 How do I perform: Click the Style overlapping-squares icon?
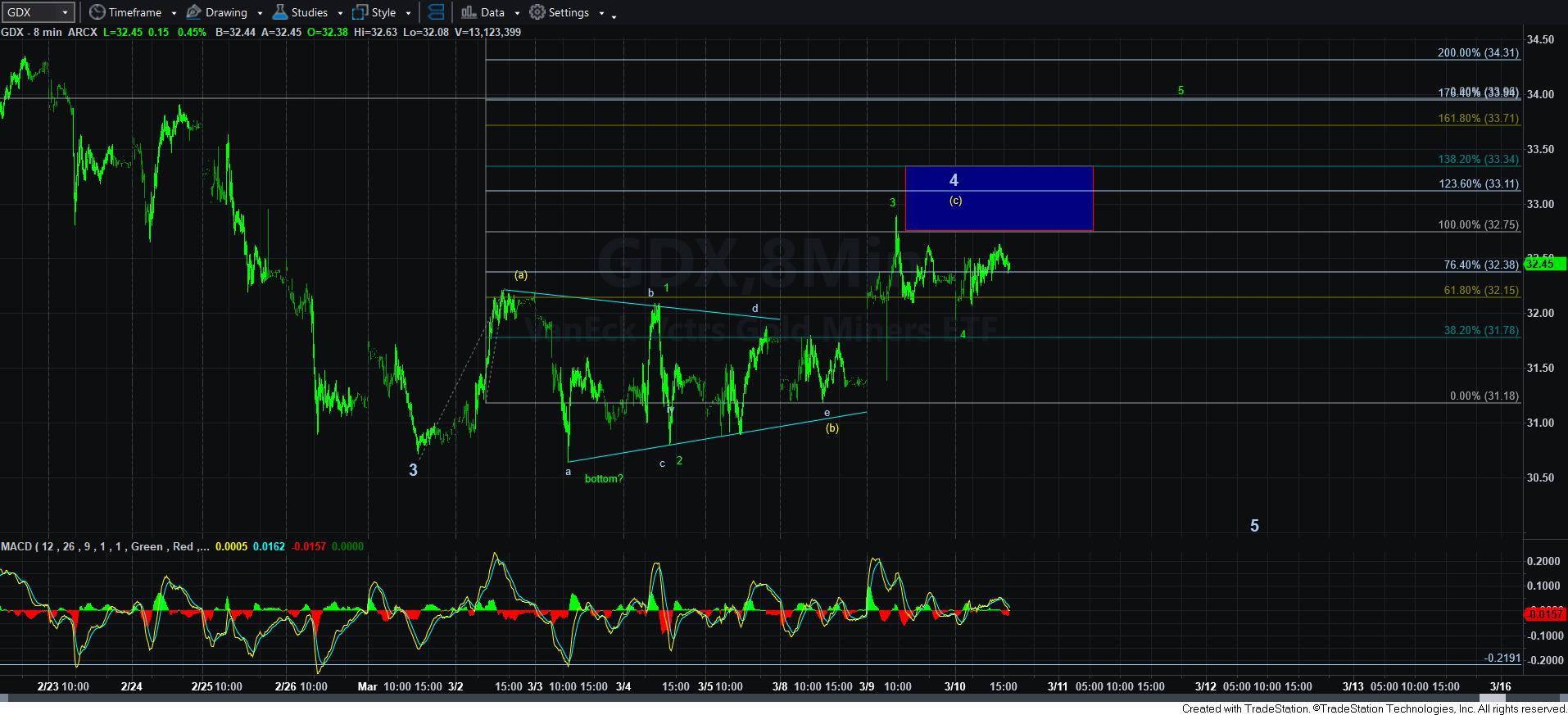(360, 12)
